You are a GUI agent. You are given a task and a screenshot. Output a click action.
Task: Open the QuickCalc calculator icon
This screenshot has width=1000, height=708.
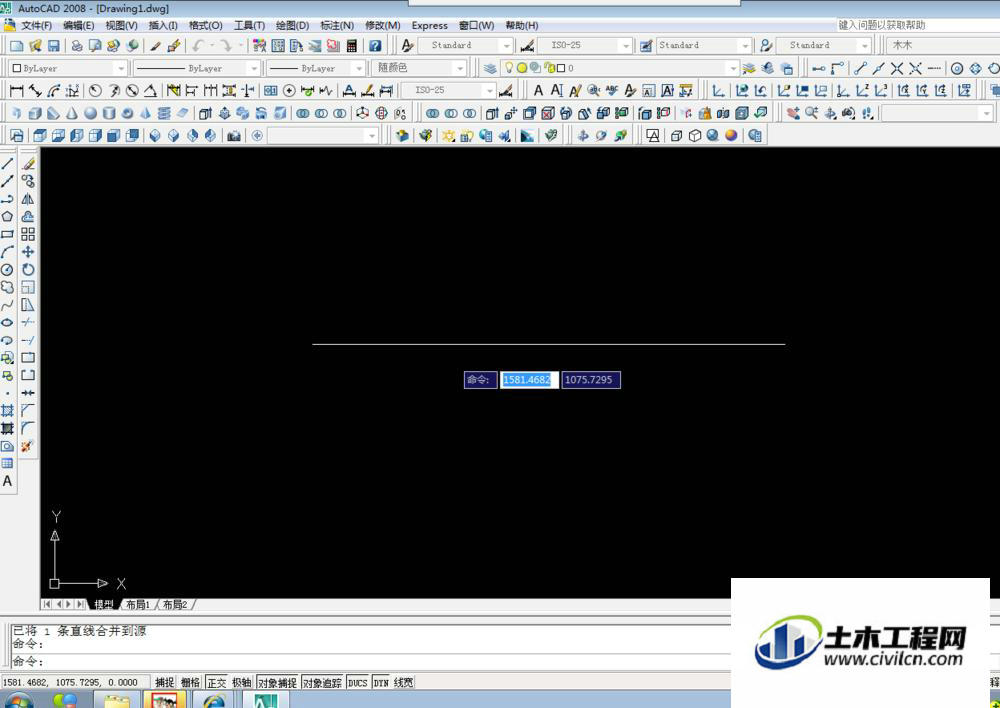(351, 46)
